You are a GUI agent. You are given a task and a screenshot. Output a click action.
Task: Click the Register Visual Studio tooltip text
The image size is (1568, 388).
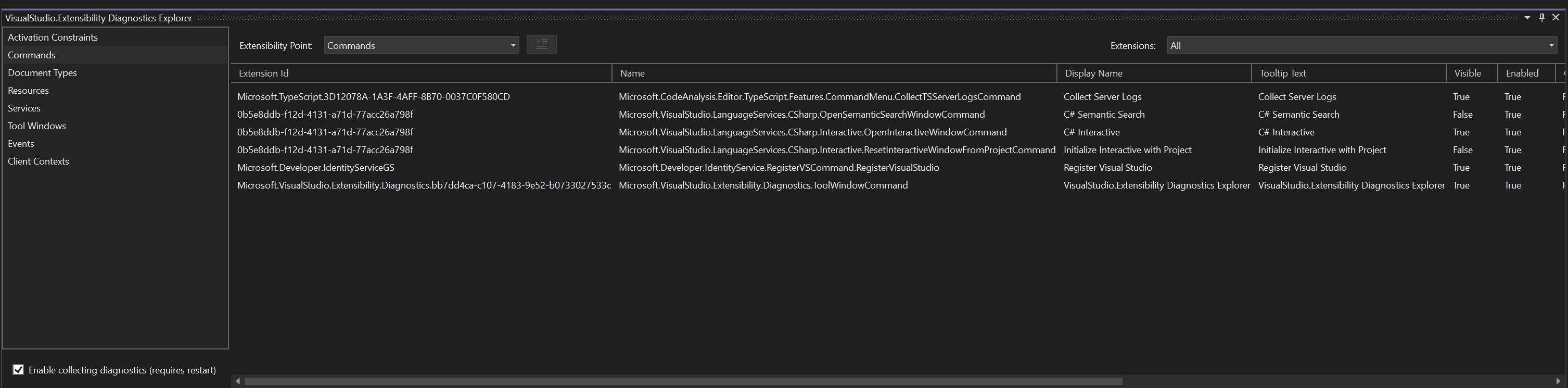(x=1302, y=168)
